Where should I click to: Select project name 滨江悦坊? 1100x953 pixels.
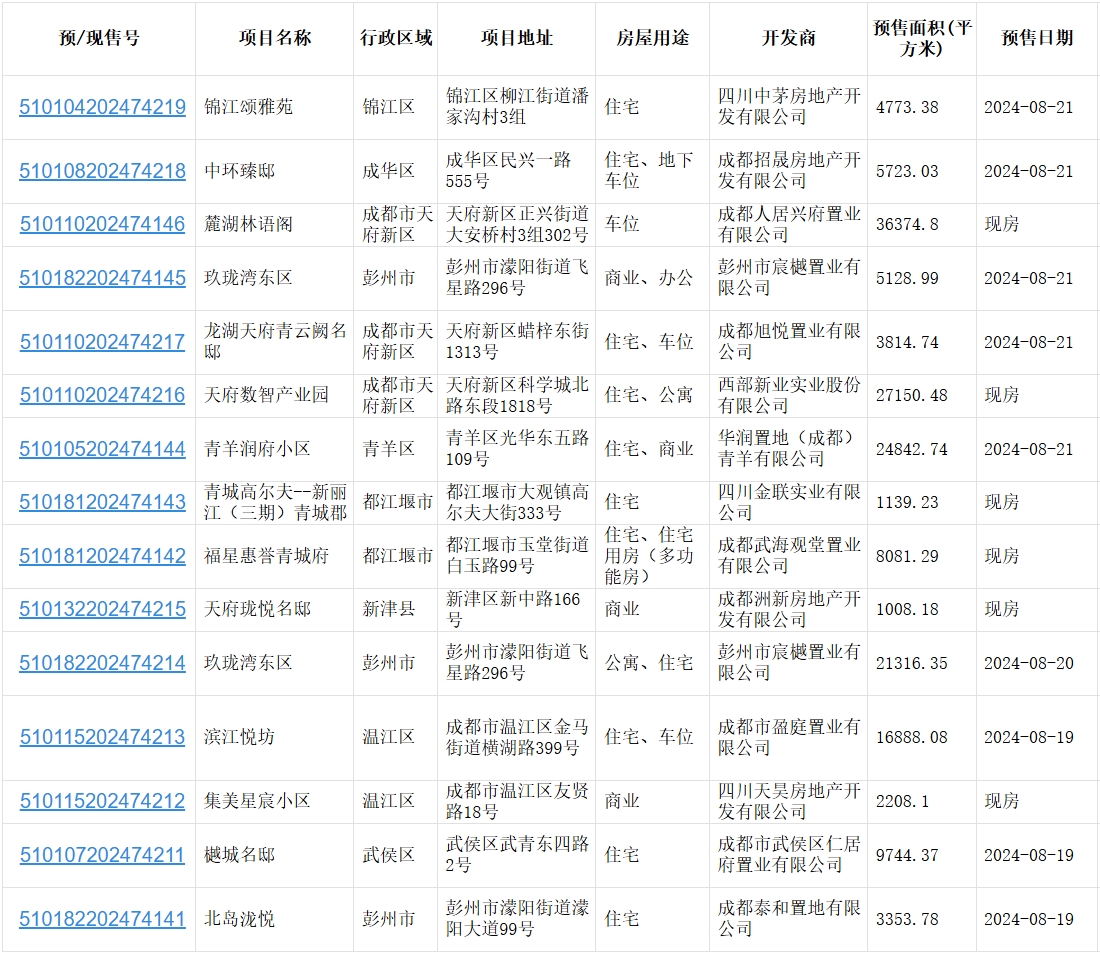click(239, 738)
